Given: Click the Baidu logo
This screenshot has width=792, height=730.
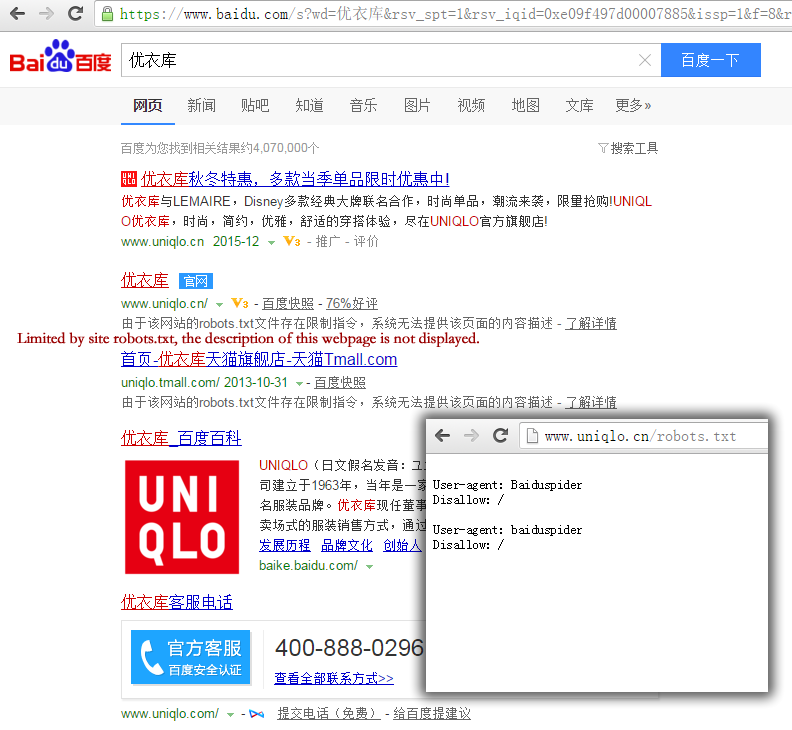Looking at the screenshot, I should coord(60,57).
